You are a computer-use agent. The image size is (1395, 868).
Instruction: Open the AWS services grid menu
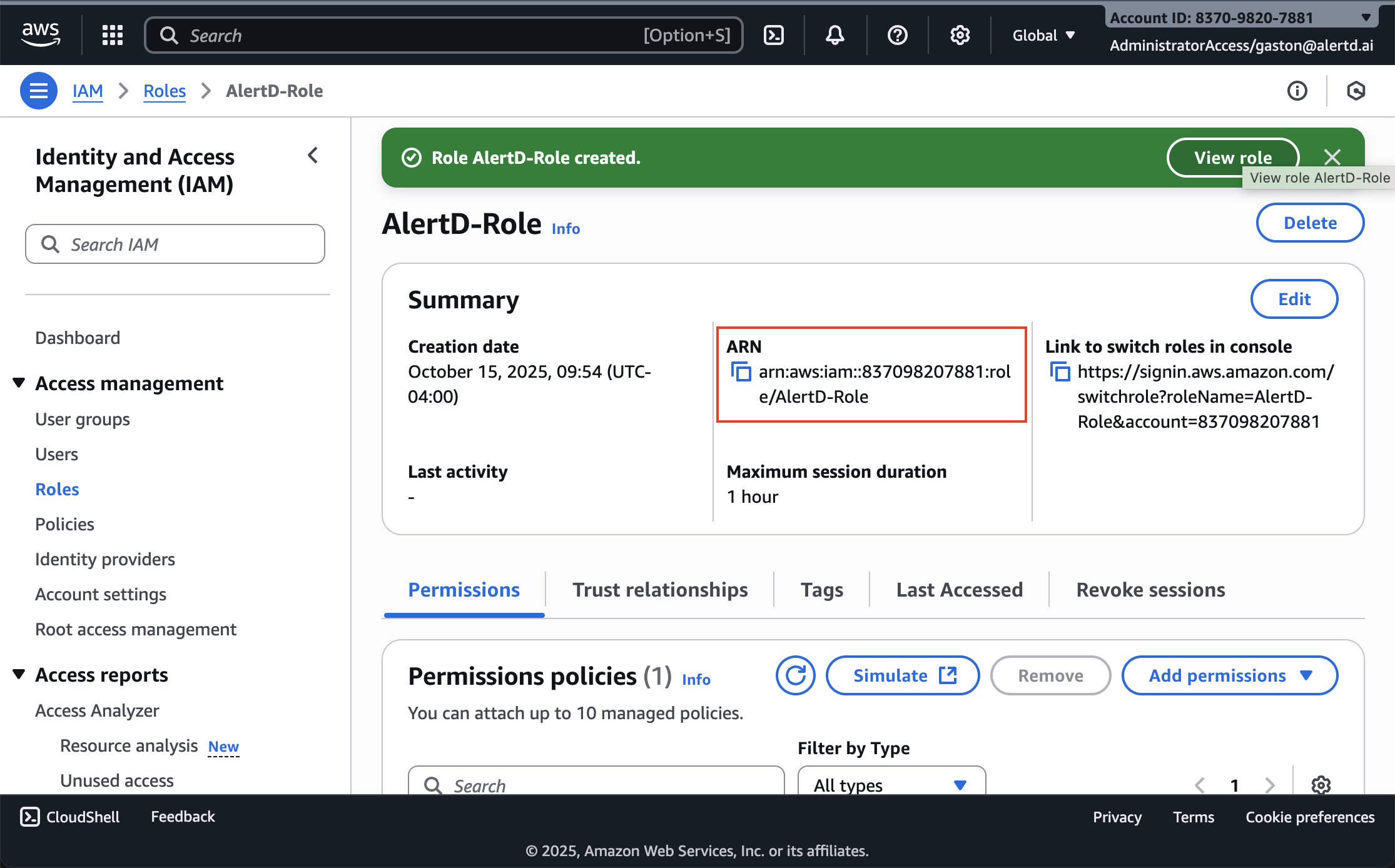(113, 35)
